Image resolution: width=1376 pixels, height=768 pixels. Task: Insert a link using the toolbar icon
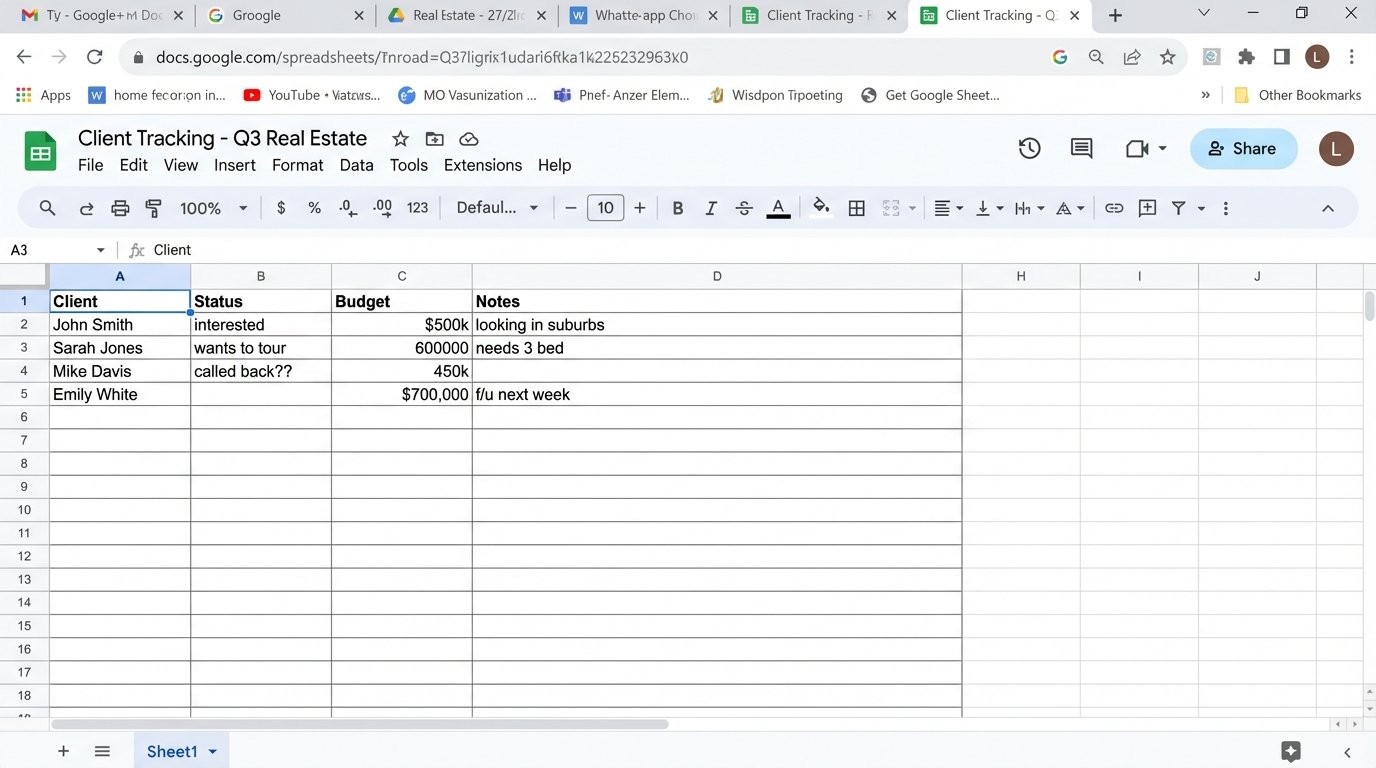click(1113, 207)
